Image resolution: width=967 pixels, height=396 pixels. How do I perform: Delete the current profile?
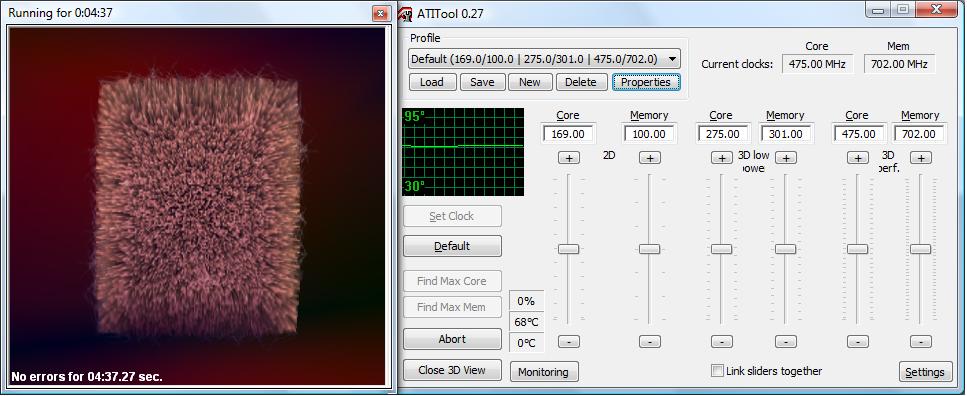[581, 82]
